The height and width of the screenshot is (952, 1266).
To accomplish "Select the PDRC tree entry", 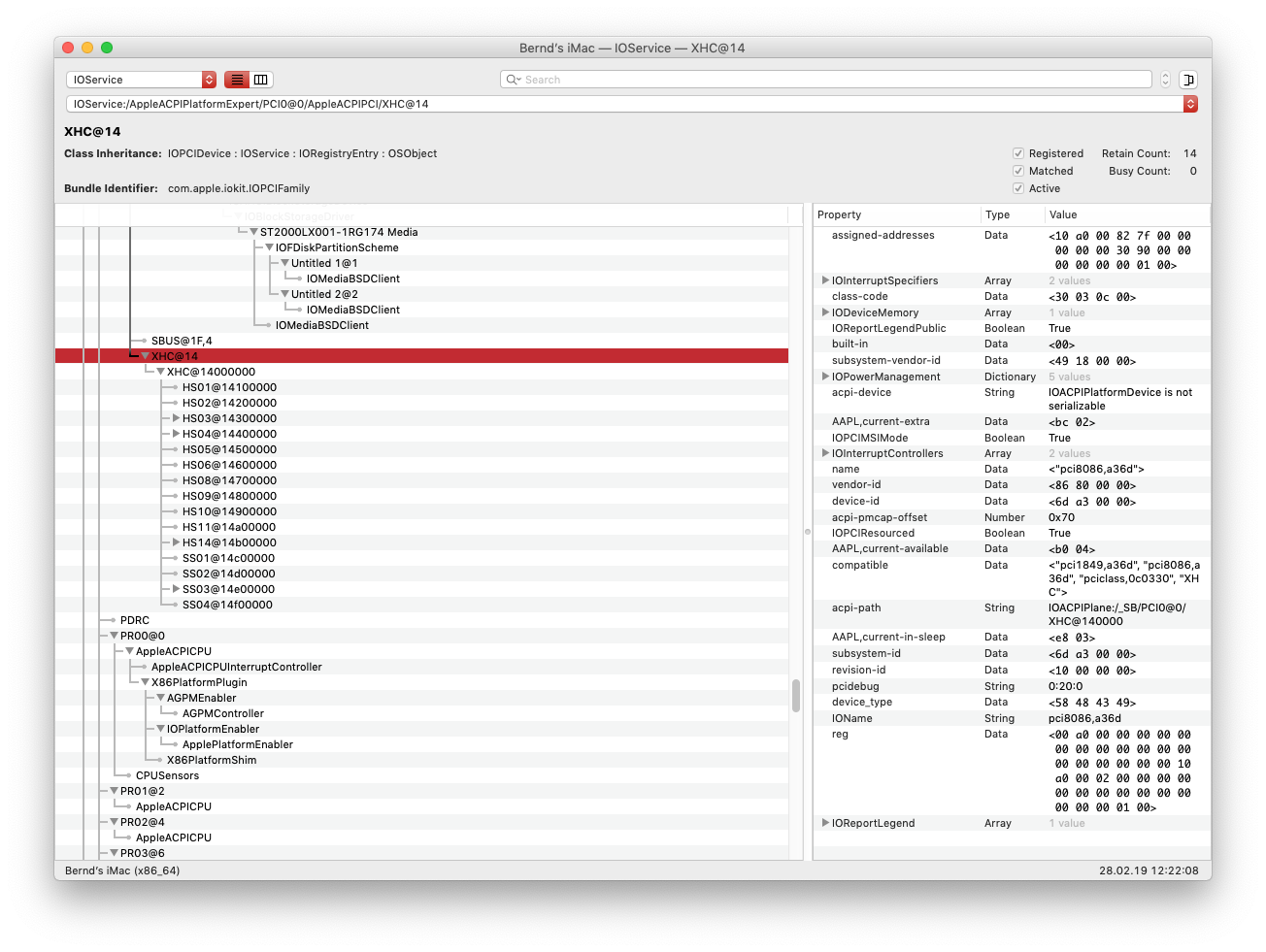I will [135, 620].
